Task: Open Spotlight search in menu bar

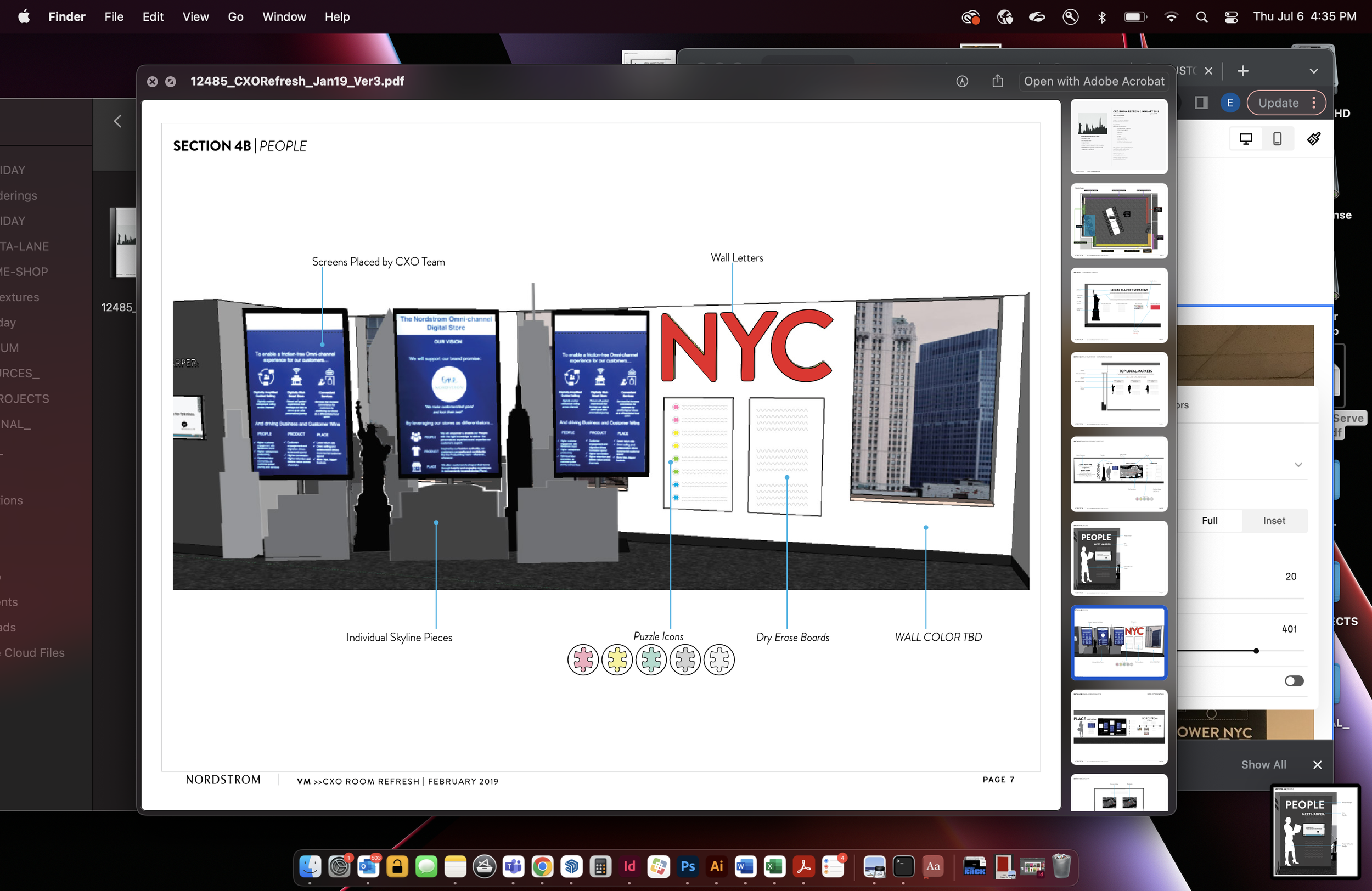Action: pos(1201,16)
